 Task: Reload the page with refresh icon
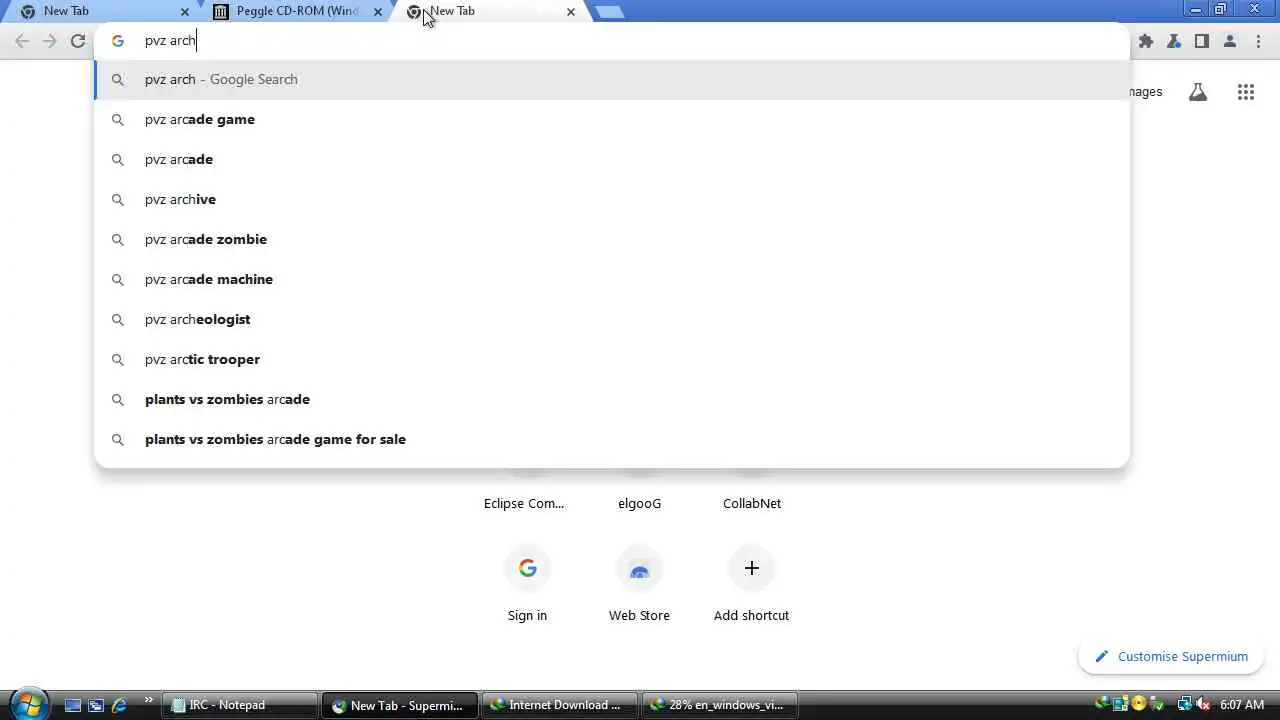[x=78, y=41]
